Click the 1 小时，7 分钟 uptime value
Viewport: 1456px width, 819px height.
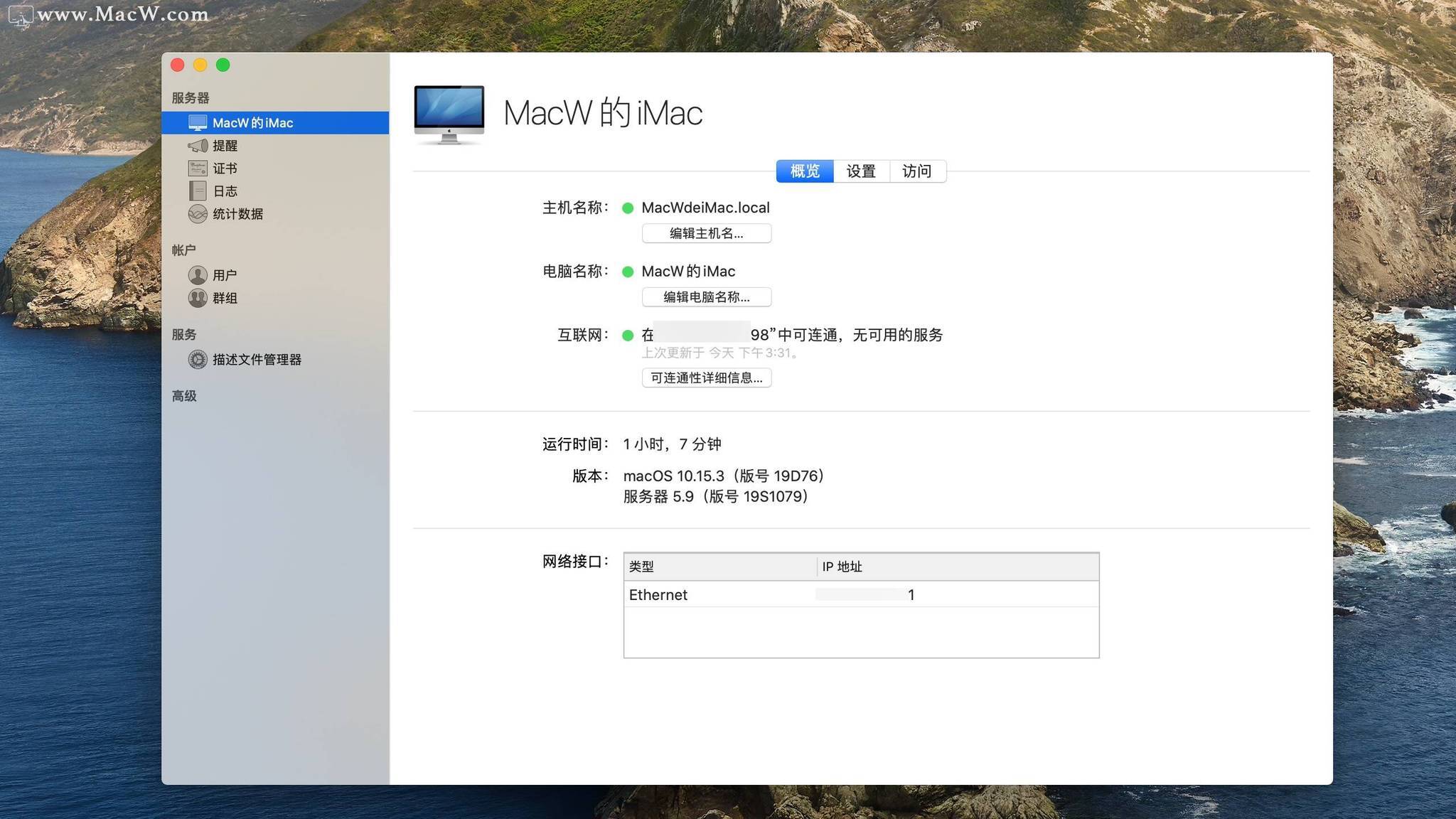click(x=672, y=444)
